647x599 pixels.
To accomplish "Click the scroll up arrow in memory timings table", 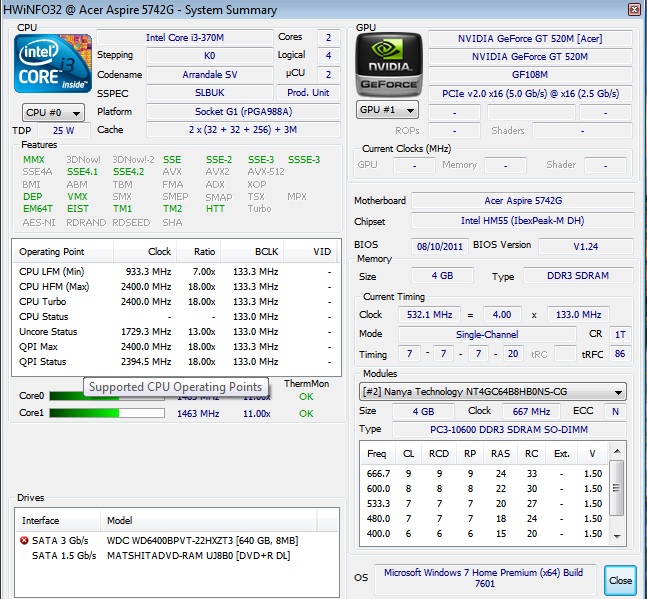I will (617, 451).
